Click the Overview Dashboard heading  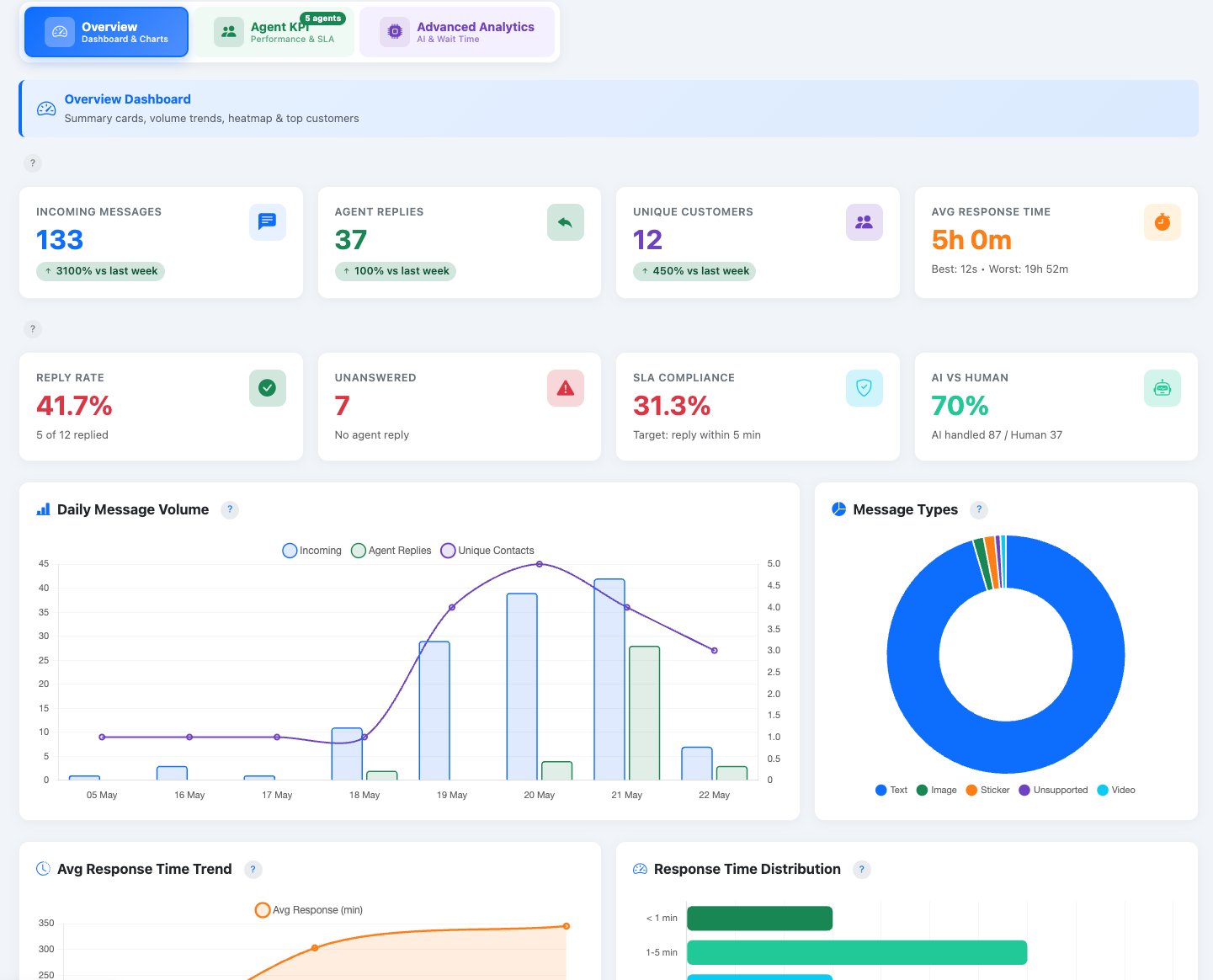coord(128,99)
